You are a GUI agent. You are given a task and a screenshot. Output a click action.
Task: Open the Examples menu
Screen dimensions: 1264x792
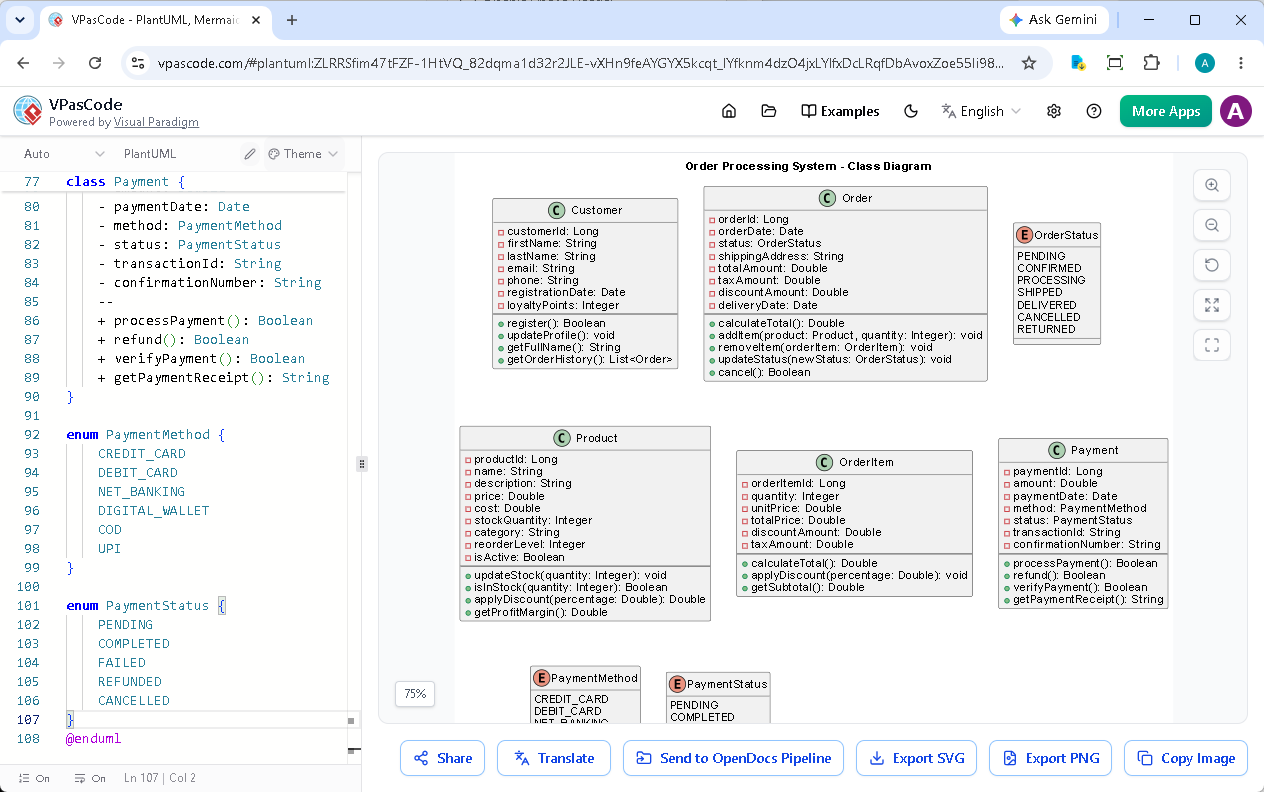pos(840,111)
